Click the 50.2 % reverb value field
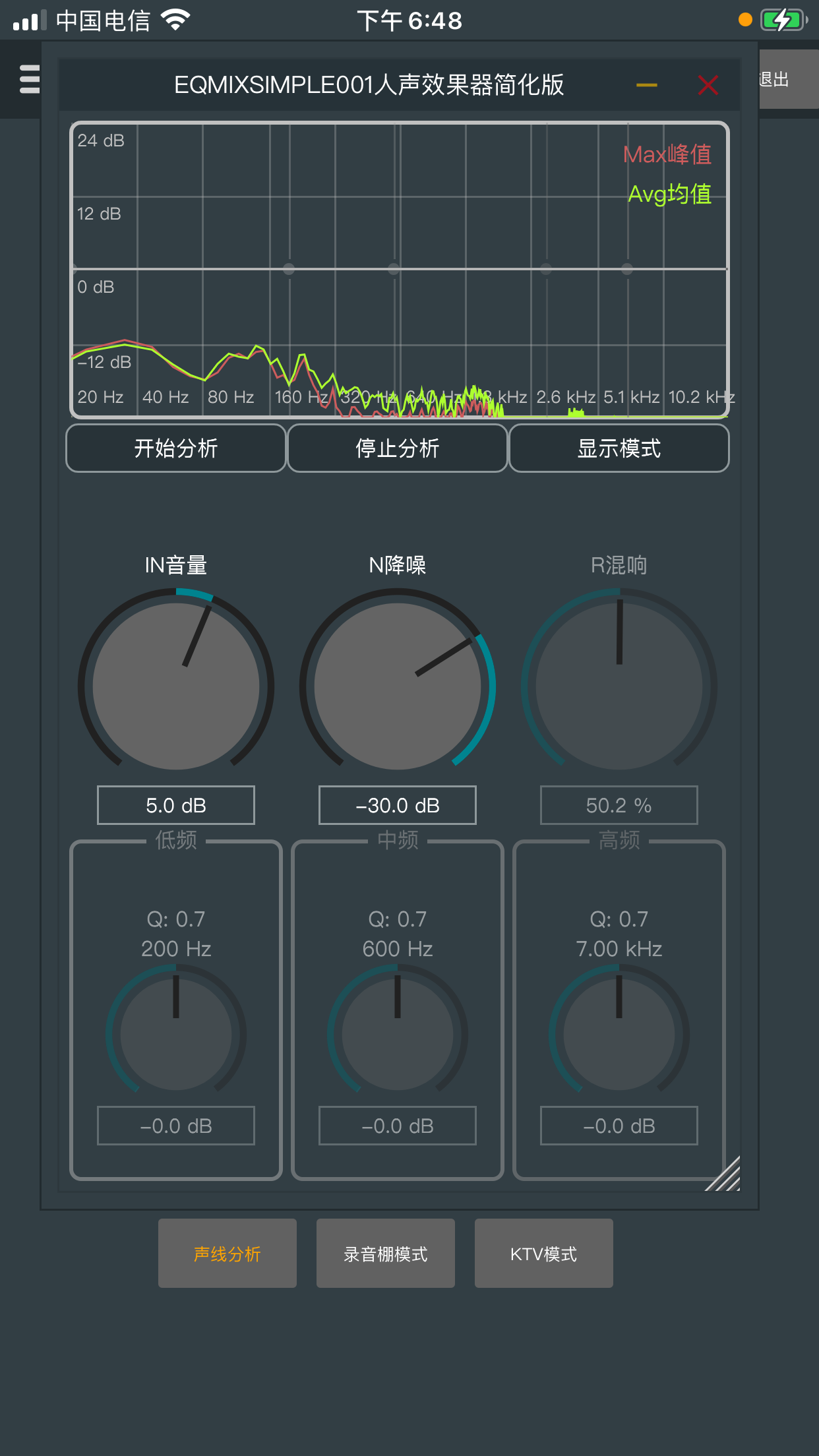 click(619, 805)
